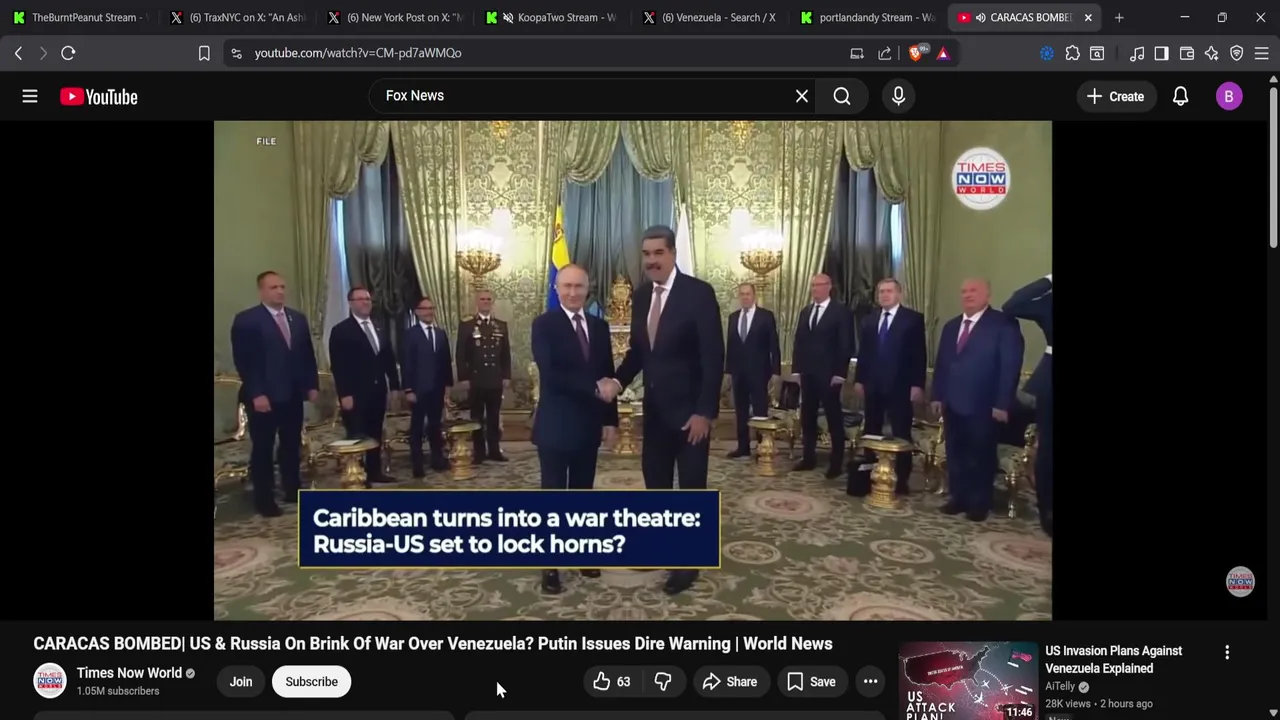
Task: Reload the current page
Action: [68, 53]
